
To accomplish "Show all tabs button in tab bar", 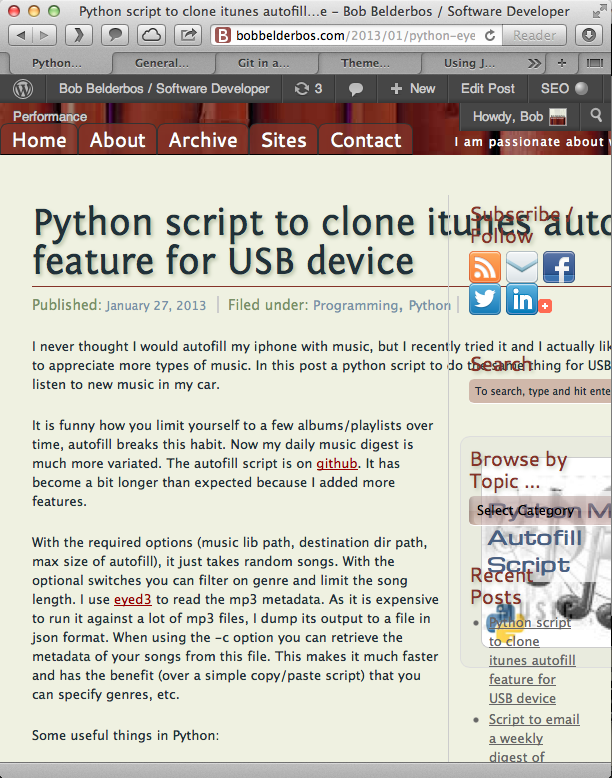I will pyautogui.click(x=595, y=63).
